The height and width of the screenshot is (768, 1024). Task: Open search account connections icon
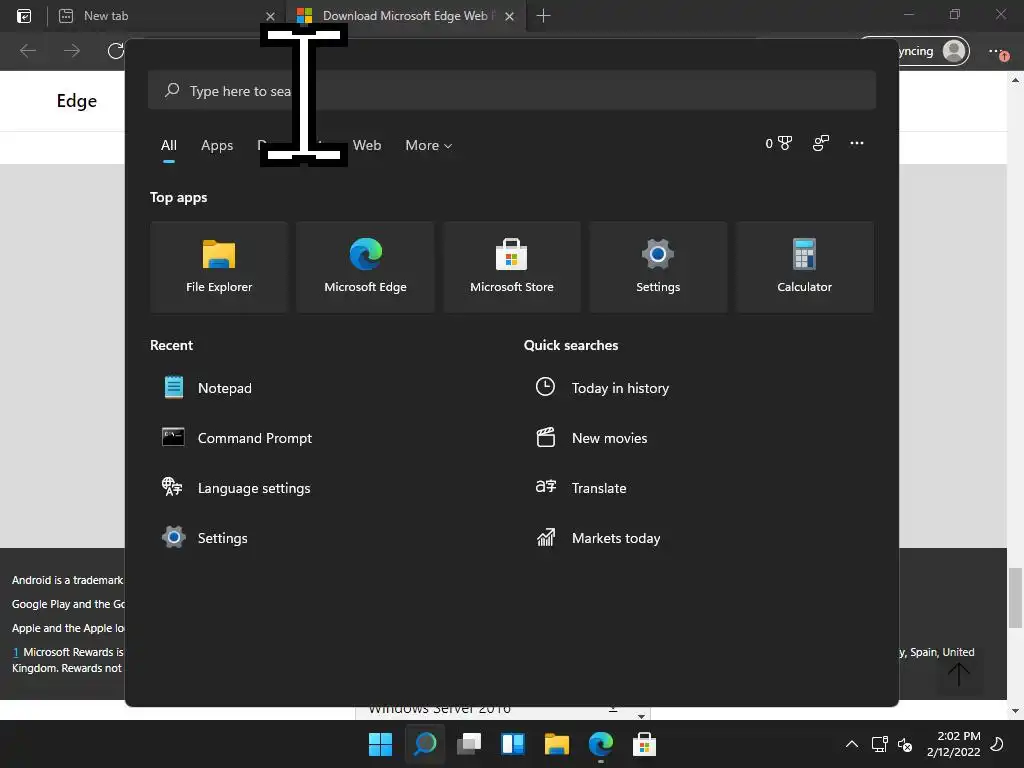coord(820,143)
